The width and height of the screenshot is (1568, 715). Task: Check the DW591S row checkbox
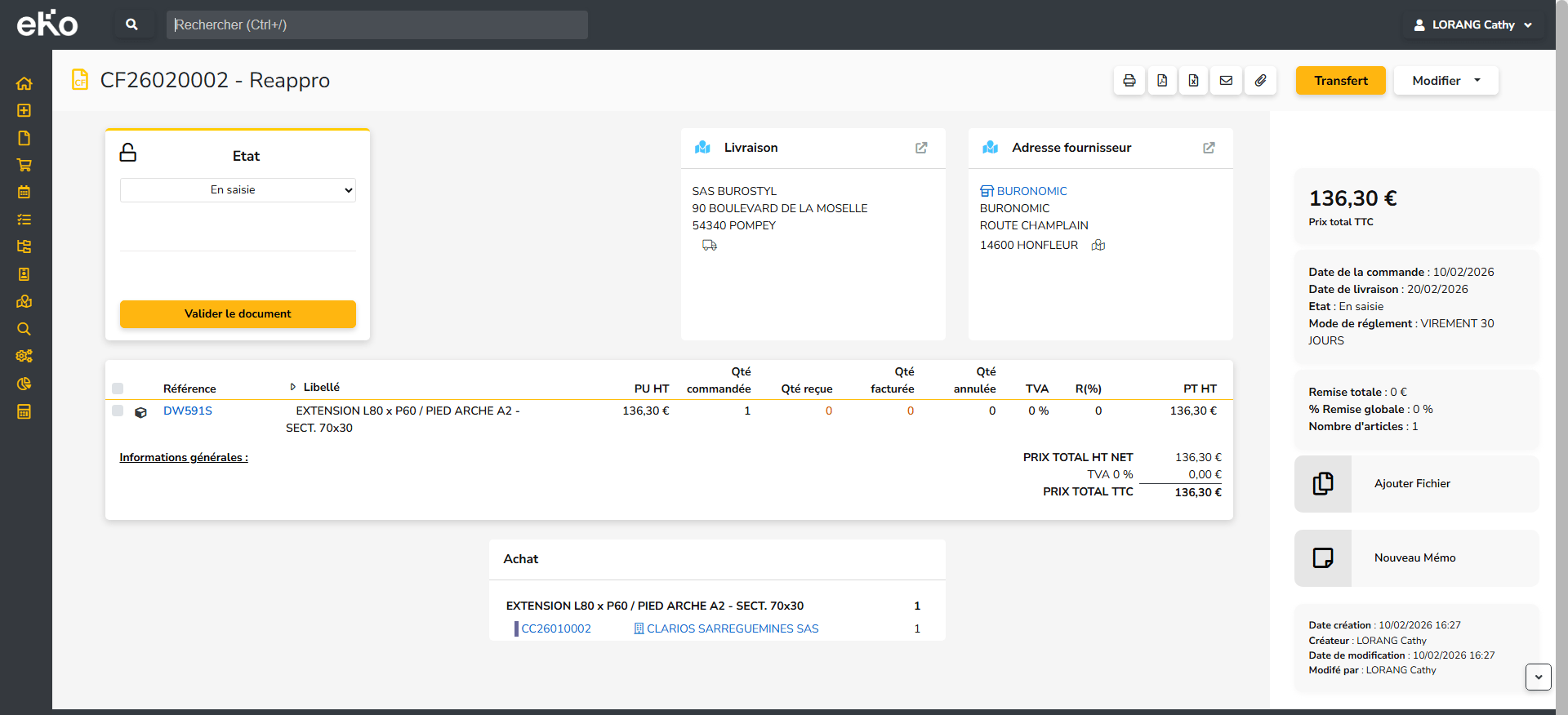tap(118, 411)
